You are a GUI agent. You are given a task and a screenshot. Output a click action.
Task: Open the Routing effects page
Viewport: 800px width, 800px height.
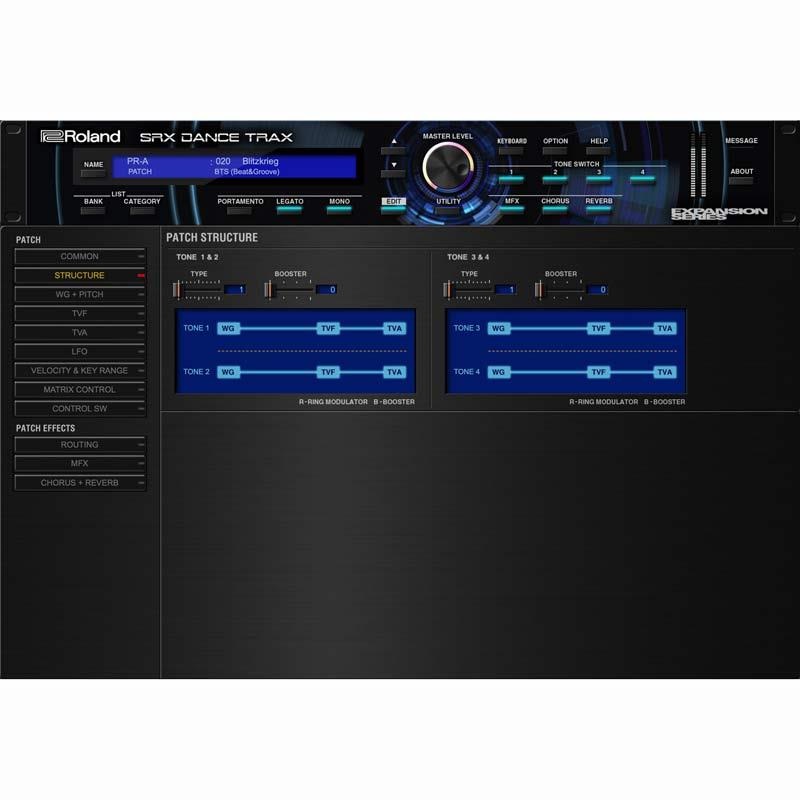point(80,445)
